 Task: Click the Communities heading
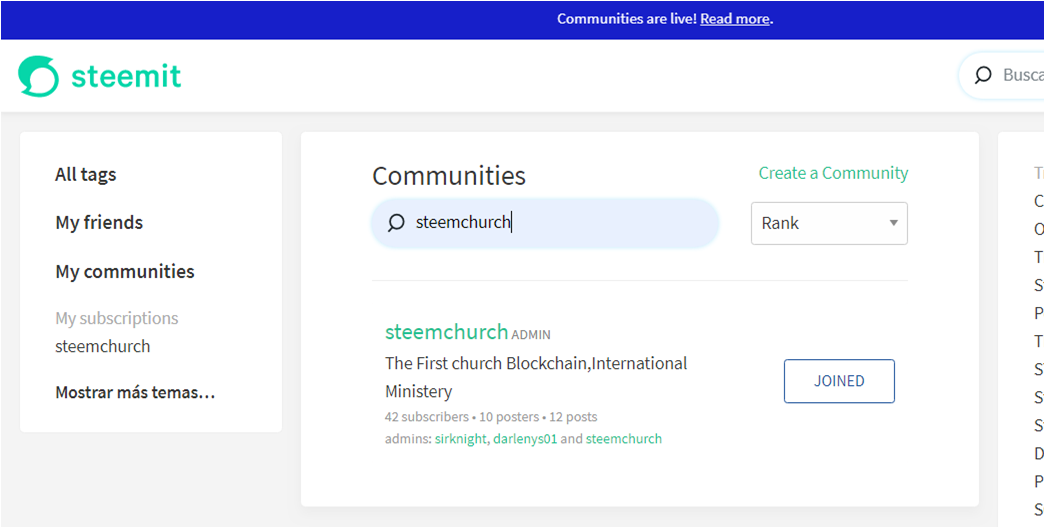pos(449,176)
